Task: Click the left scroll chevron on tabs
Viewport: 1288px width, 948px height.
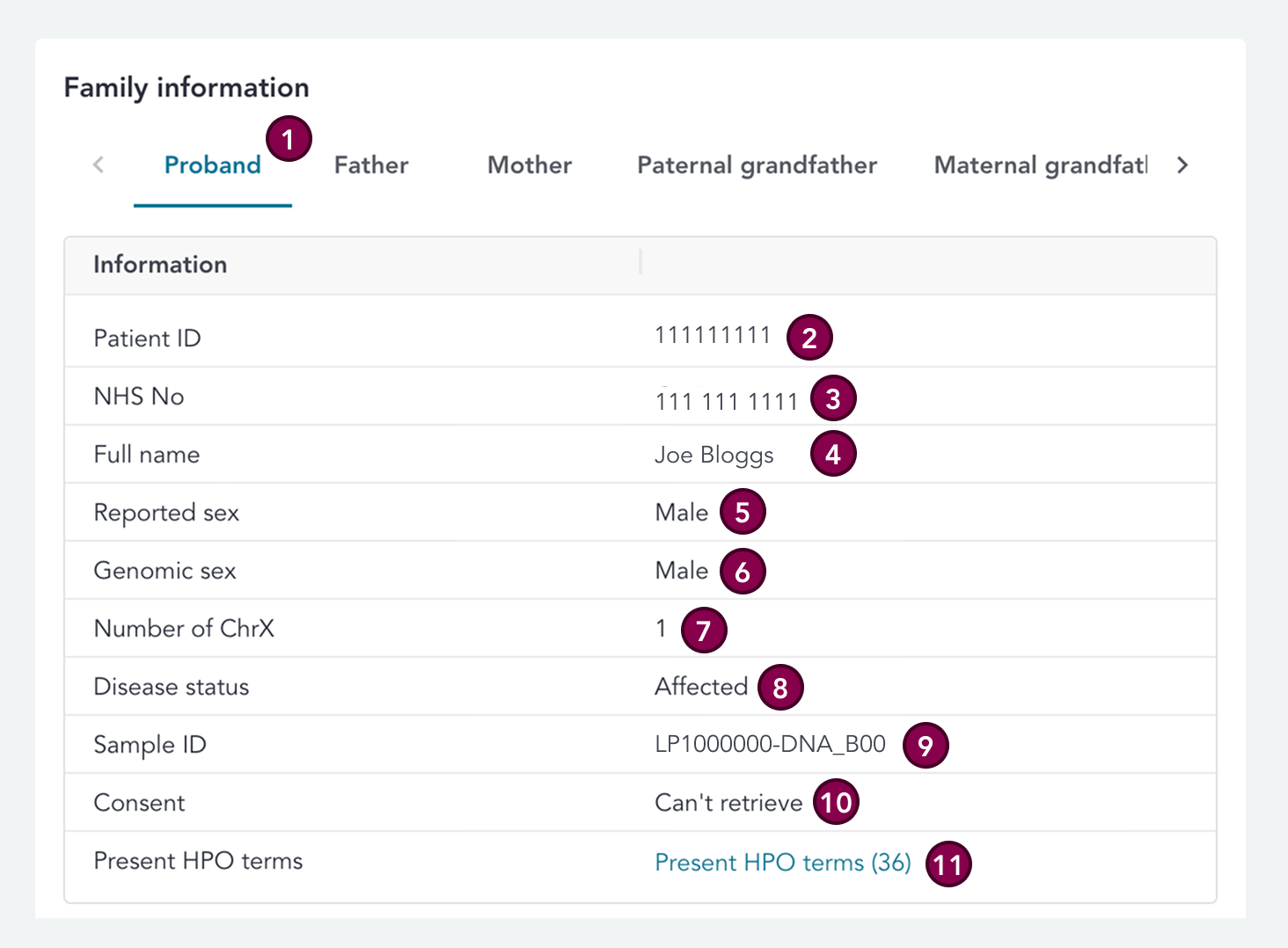Action: tap(98, 164)
